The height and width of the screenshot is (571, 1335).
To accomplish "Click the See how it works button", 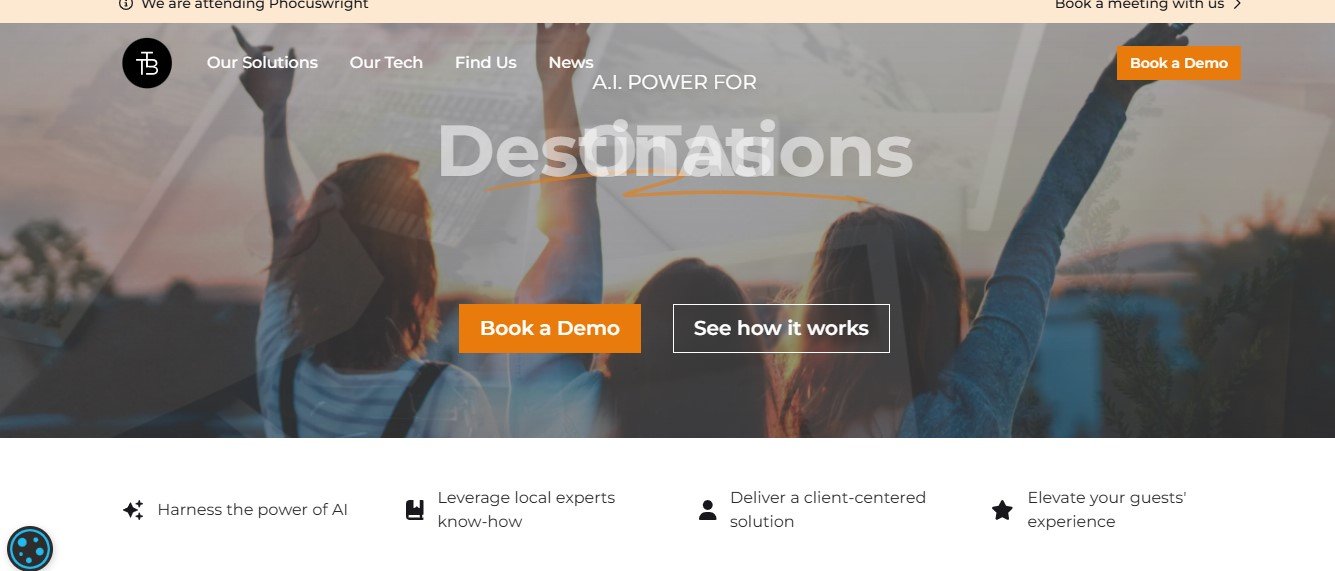I will click(x=781, y=328).
